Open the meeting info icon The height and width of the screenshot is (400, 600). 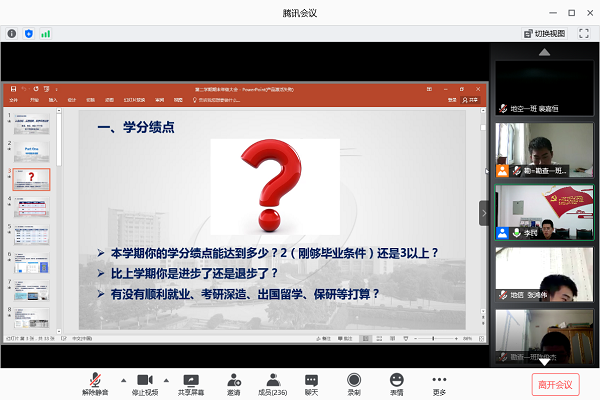(11, 33)
